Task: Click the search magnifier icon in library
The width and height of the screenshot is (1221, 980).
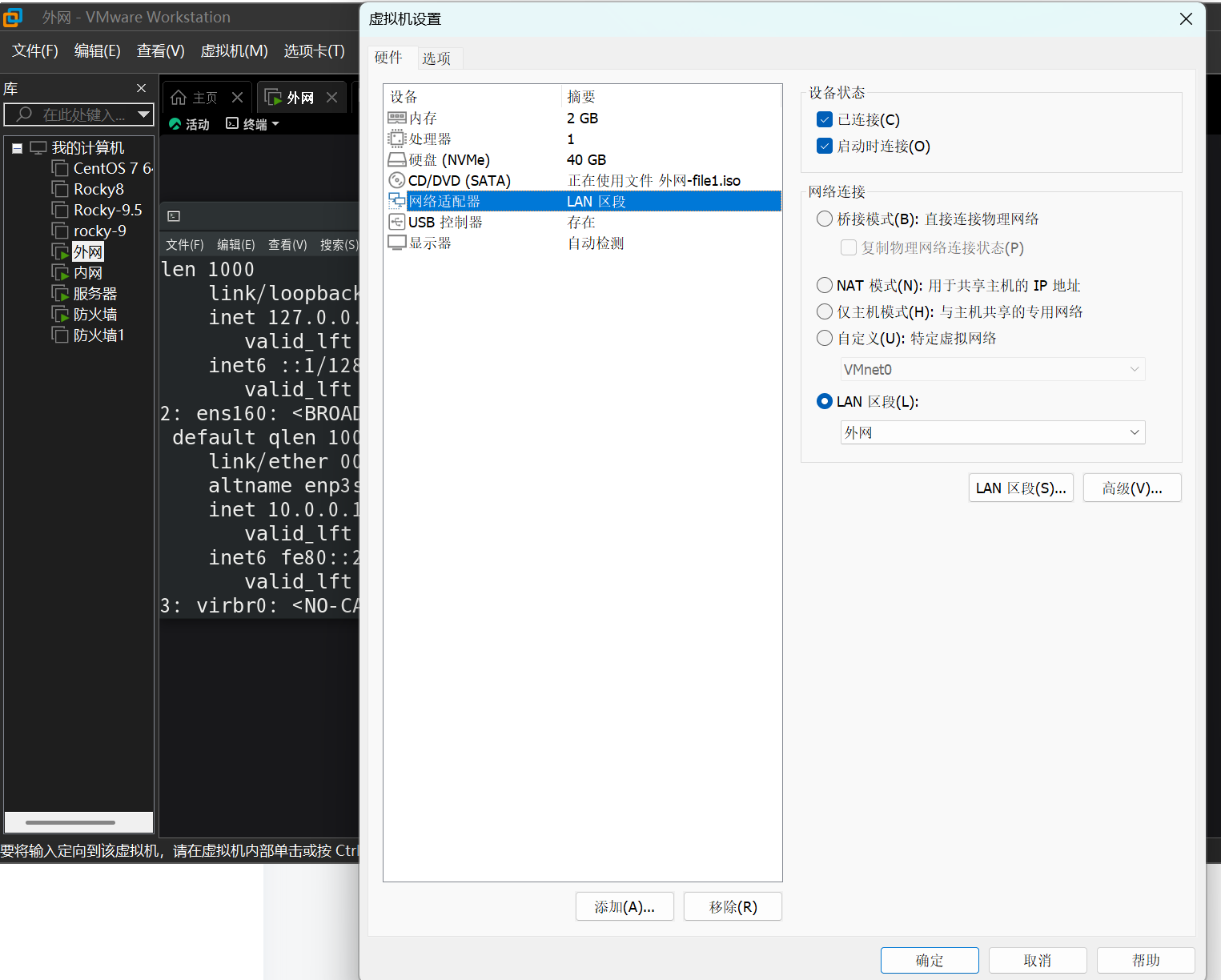Action: (x=24, y=114)
